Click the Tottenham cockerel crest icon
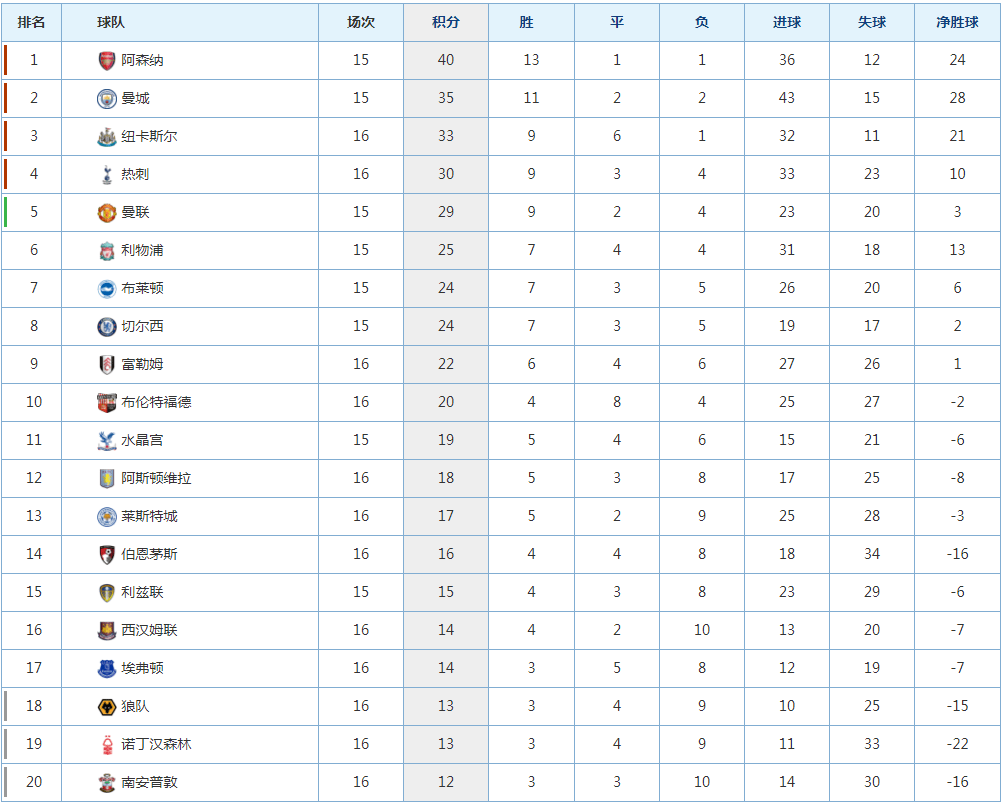Image resolution: width=1002 pixels, height=802 pixels. (107, 174)
